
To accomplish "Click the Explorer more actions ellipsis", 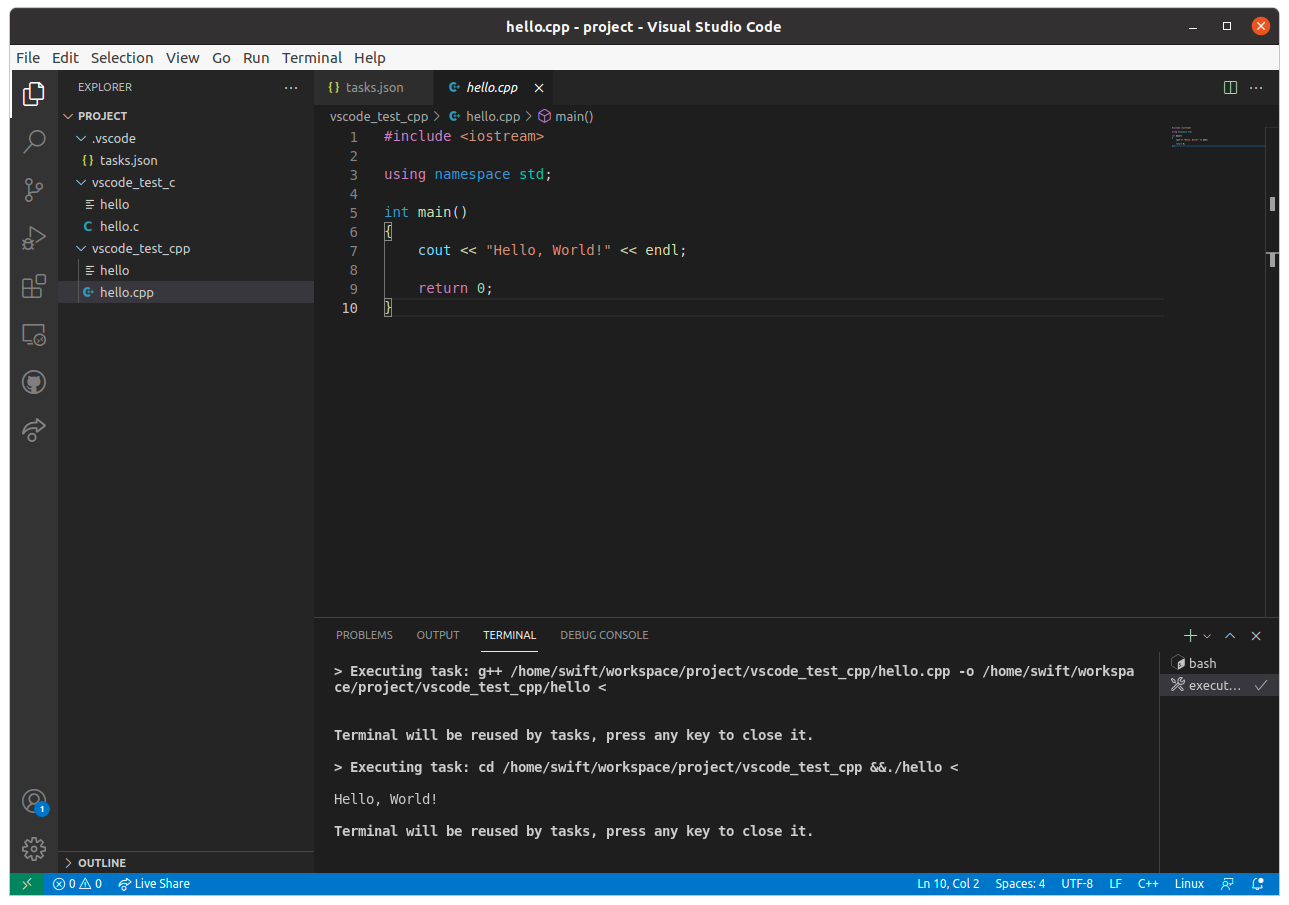I will (291, 88).
